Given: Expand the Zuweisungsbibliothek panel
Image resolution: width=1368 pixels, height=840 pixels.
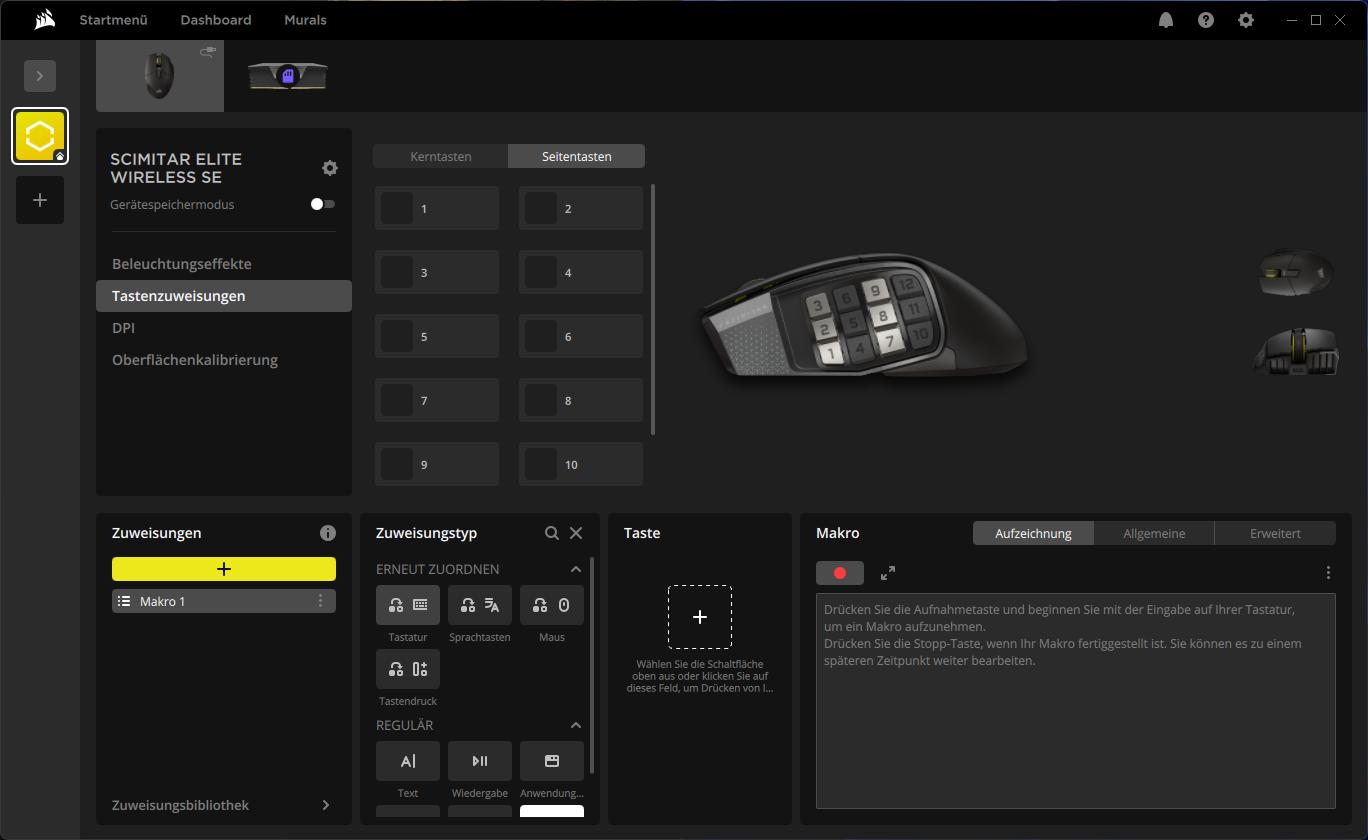Looking at the screenshot, I should (326, 805).
